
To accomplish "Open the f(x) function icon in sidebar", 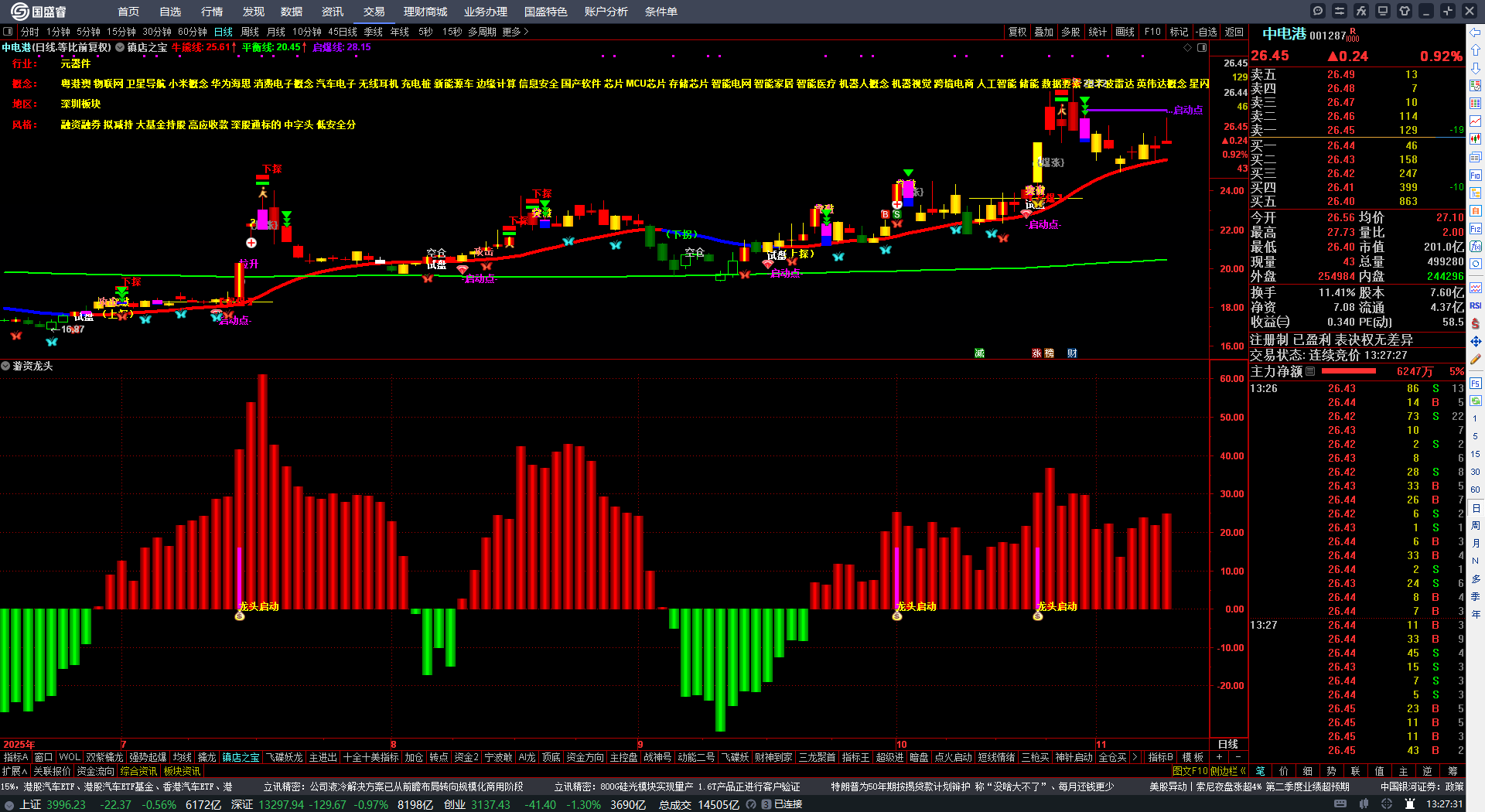I will point(1476,247).
